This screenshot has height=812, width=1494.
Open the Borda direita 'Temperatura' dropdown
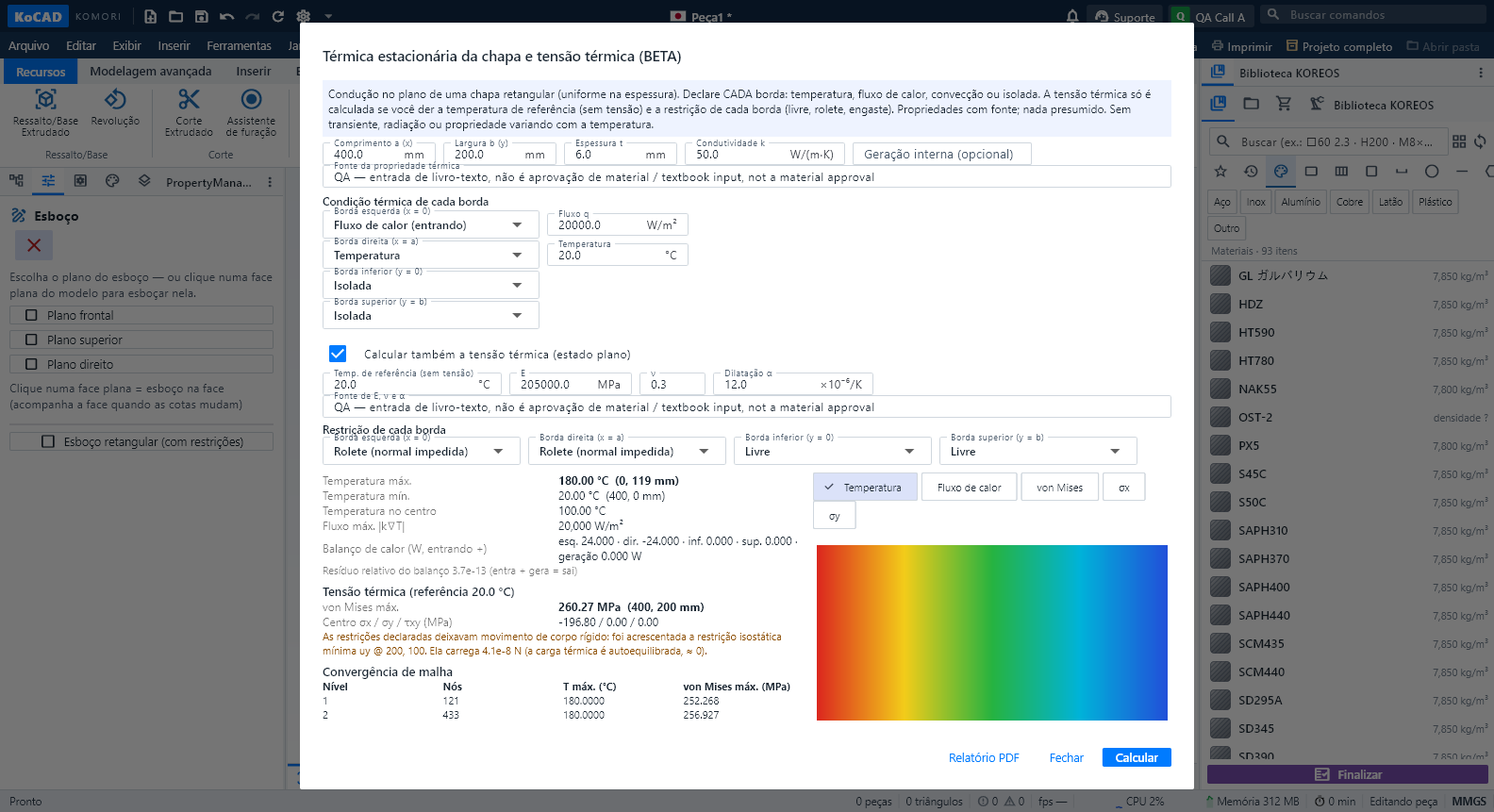click(431, 256)
